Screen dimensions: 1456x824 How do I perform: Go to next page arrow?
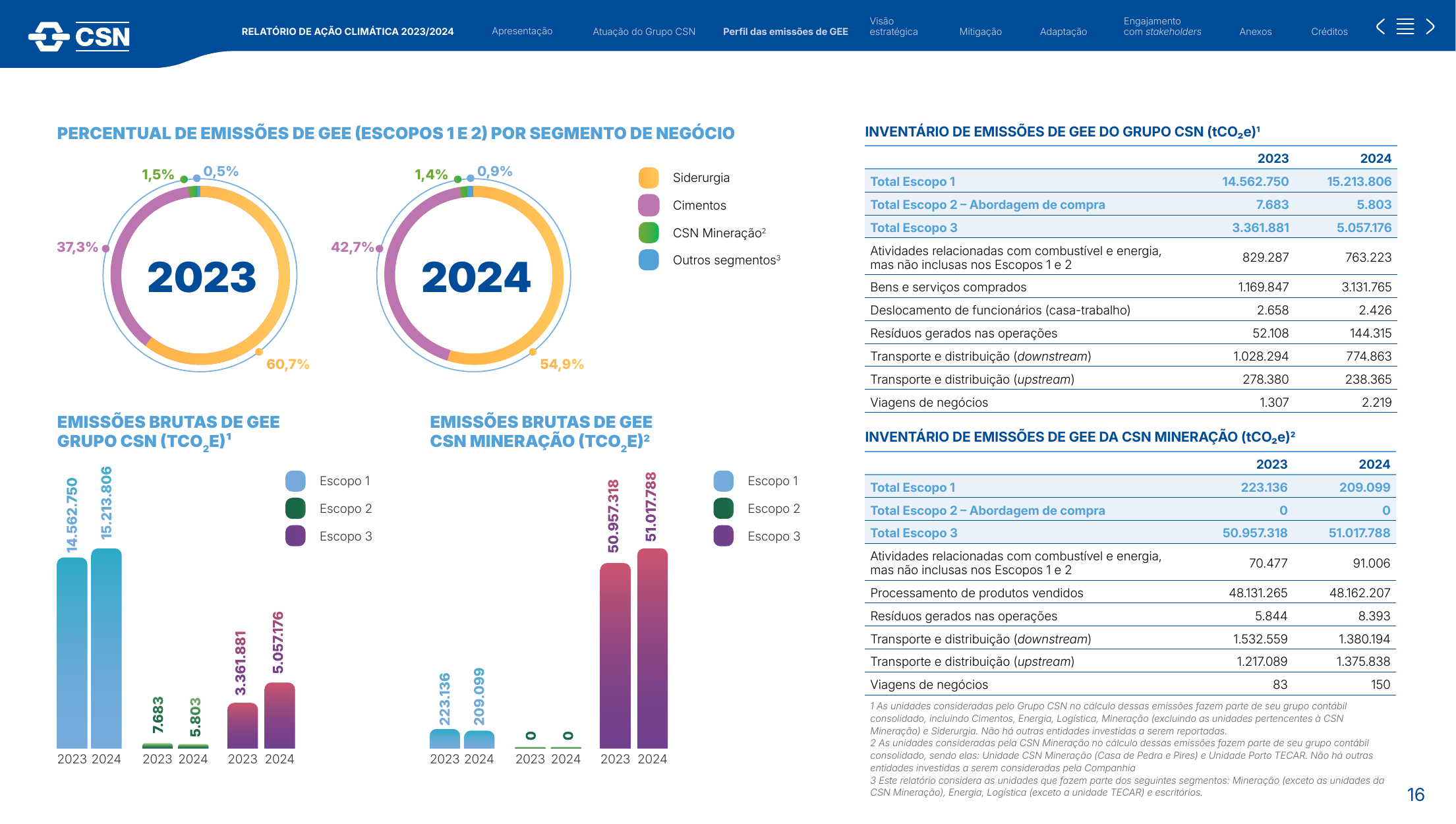tap(1430, 26)
